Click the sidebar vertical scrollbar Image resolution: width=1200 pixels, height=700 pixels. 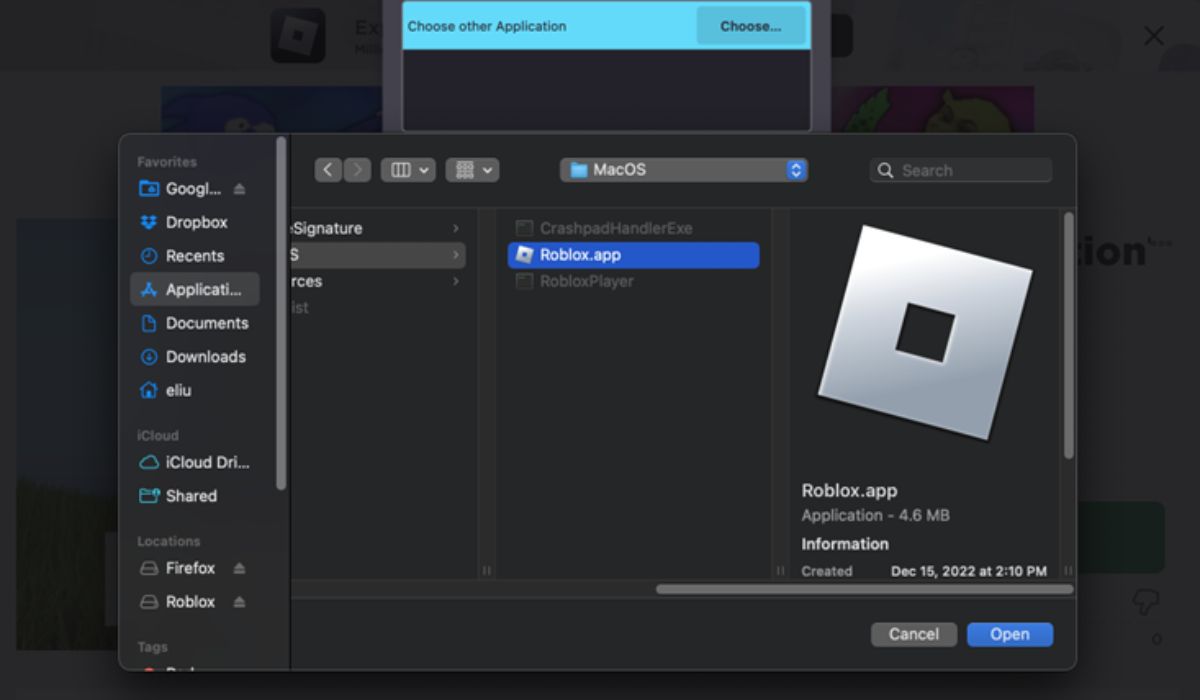pyautogui.click(x=281, y=314)
